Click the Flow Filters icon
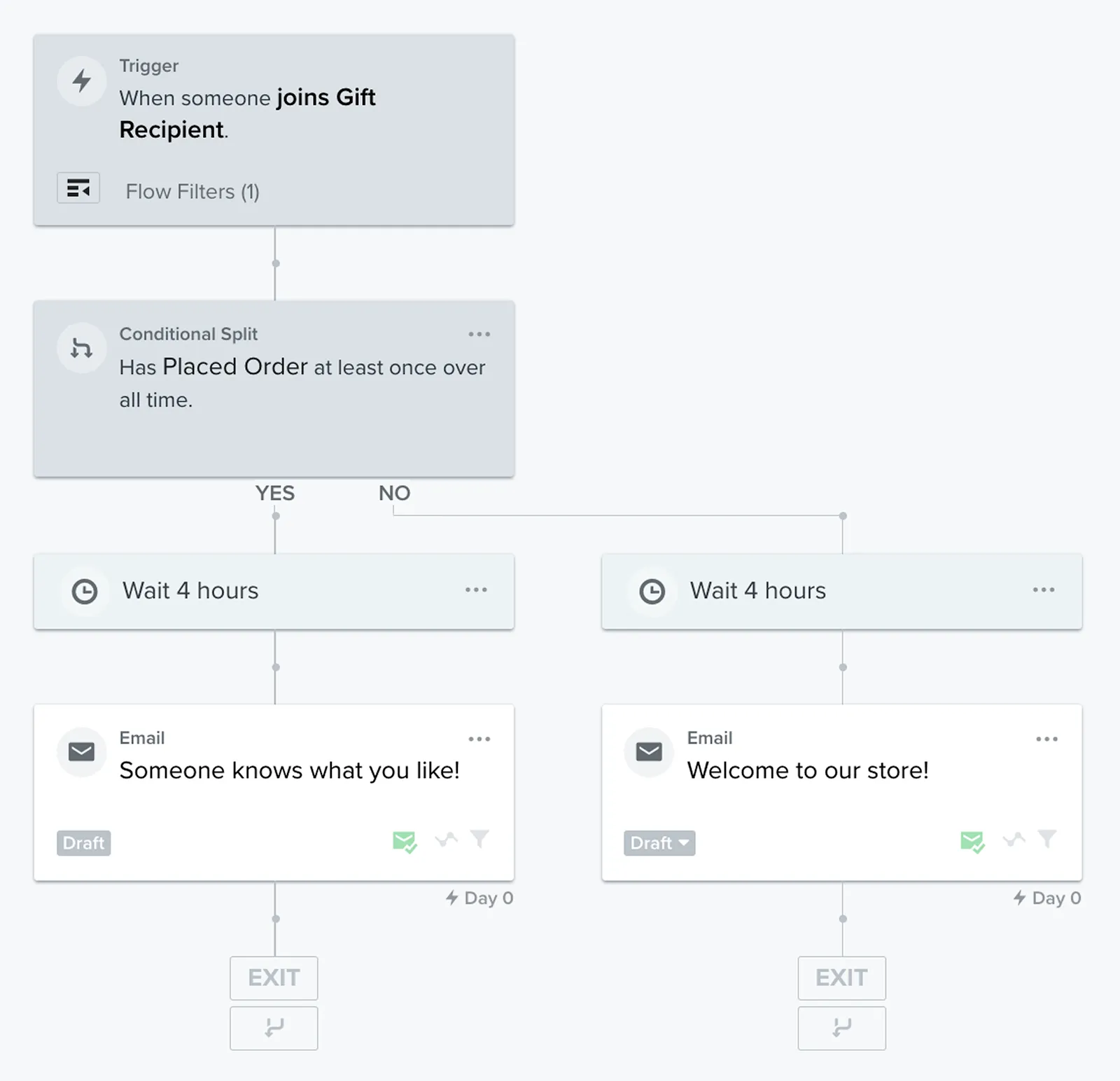The width and height of the screenshot is (1120, 1081). (x=78, y=188)
